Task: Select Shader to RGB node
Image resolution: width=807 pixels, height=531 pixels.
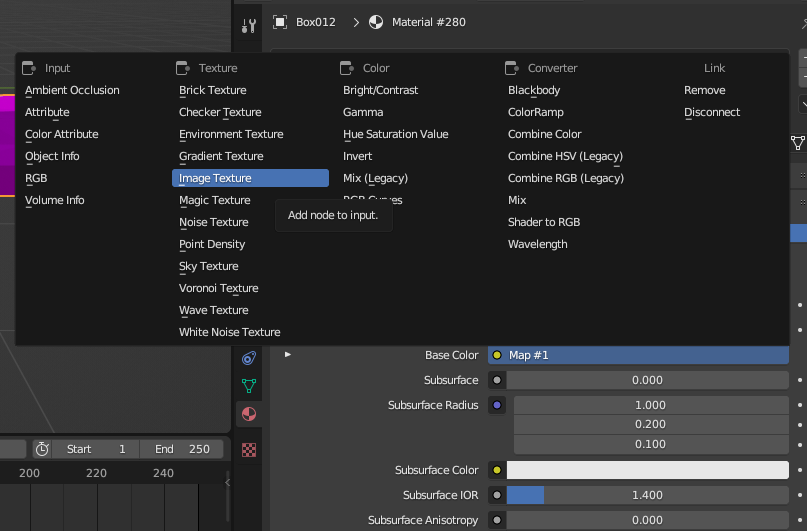Action: pos(544,222)
